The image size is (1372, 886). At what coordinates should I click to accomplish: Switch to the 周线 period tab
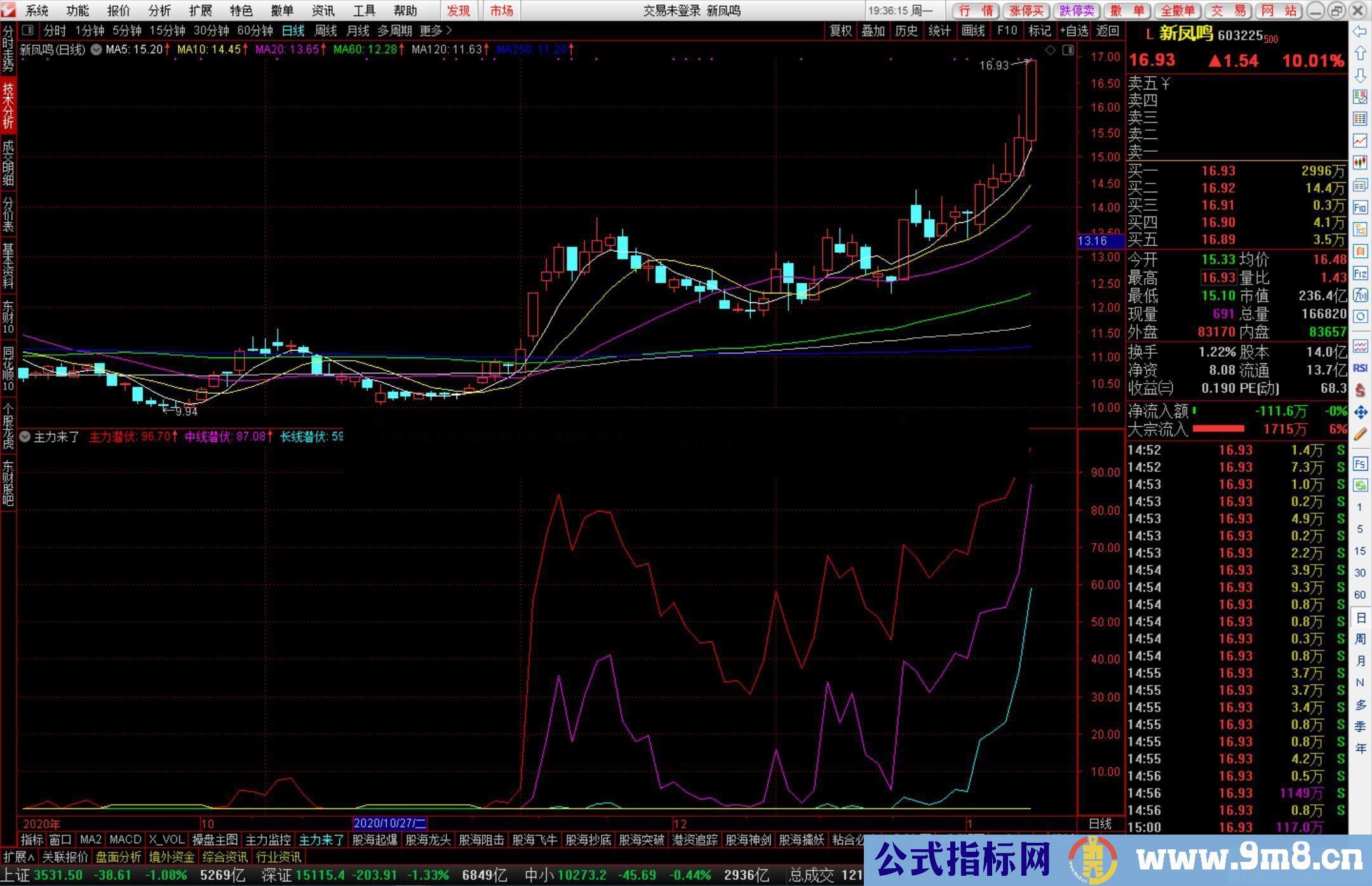click(x=325, y=30)
